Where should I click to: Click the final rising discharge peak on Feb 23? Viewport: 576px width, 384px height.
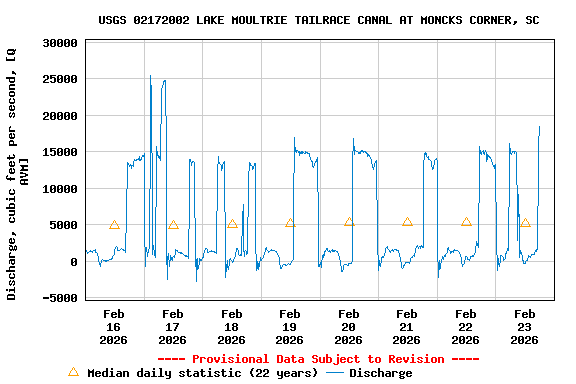539,127
